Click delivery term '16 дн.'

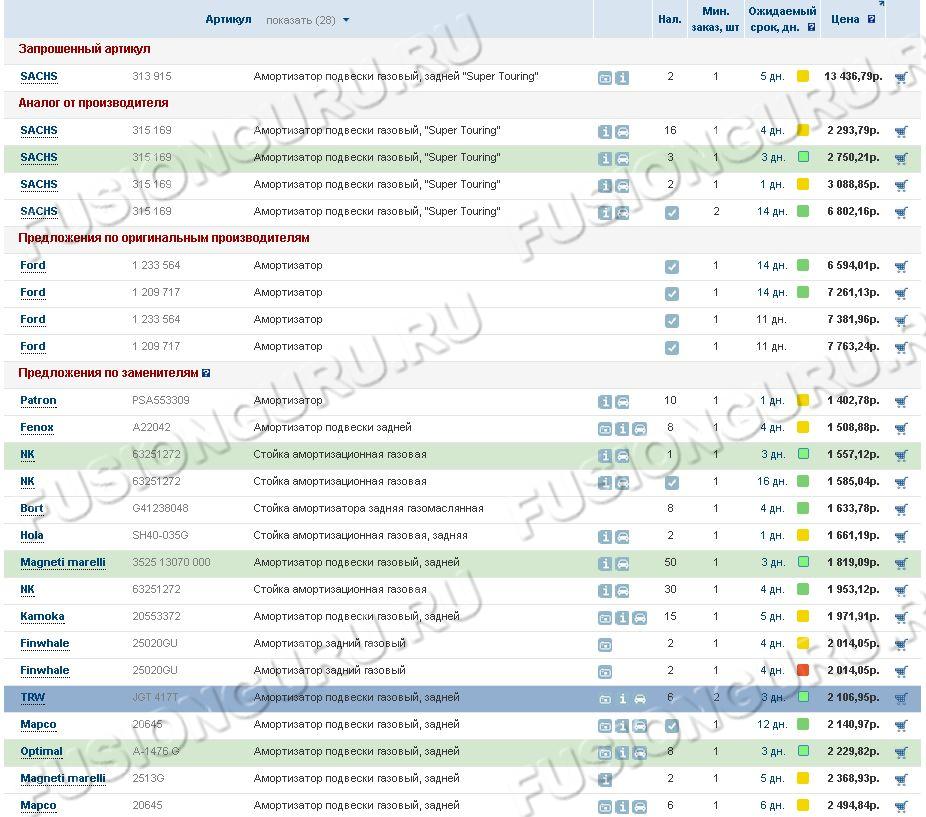772,481
